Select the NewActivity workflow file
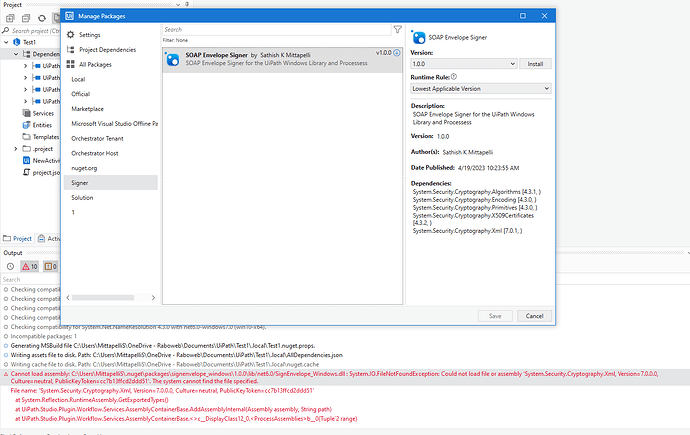The width and height of the screenshot is (690, 435). coord(46,161)
